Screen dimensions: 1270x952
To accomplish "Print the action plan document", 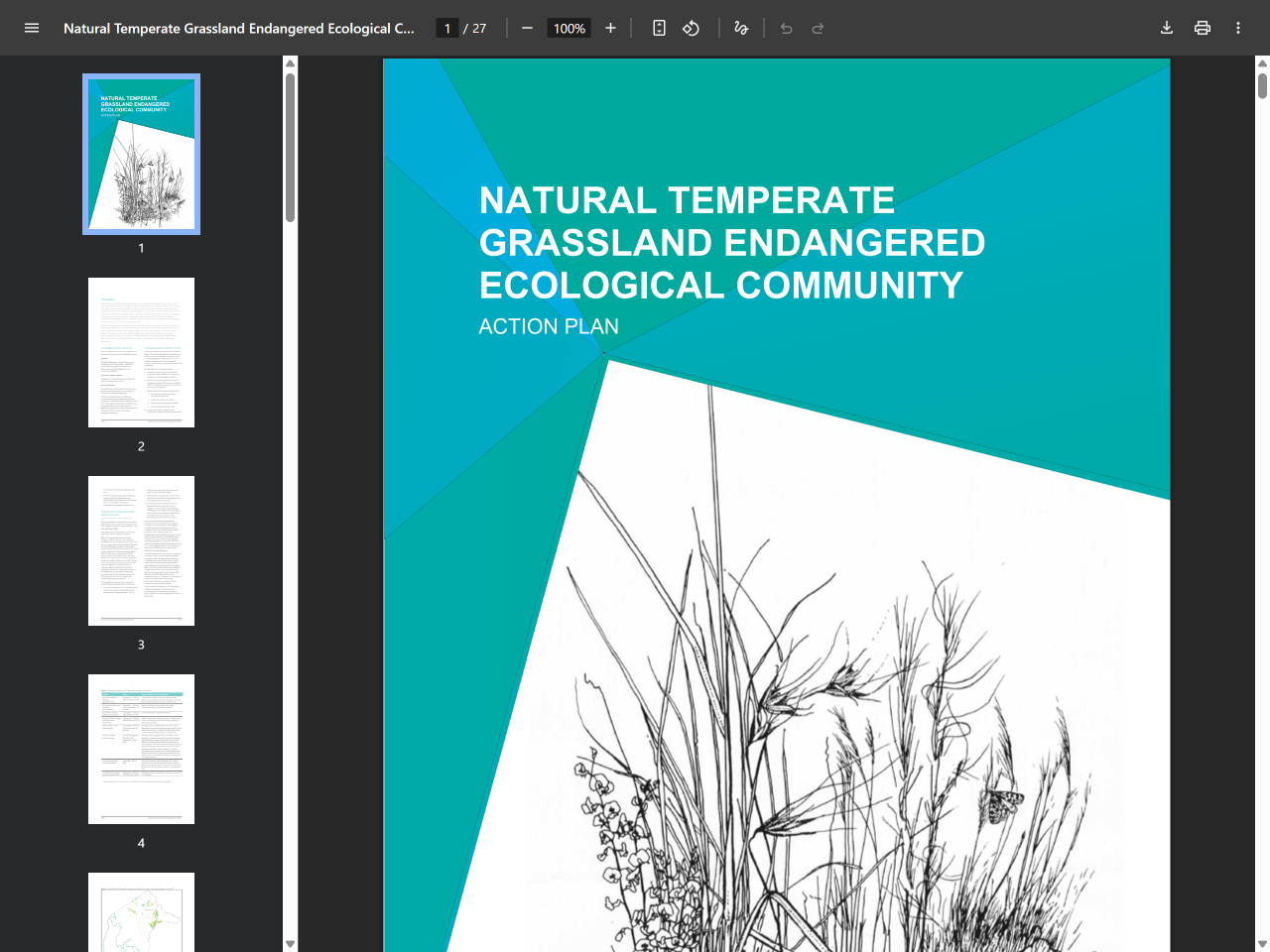I will tap(1202, 28).
